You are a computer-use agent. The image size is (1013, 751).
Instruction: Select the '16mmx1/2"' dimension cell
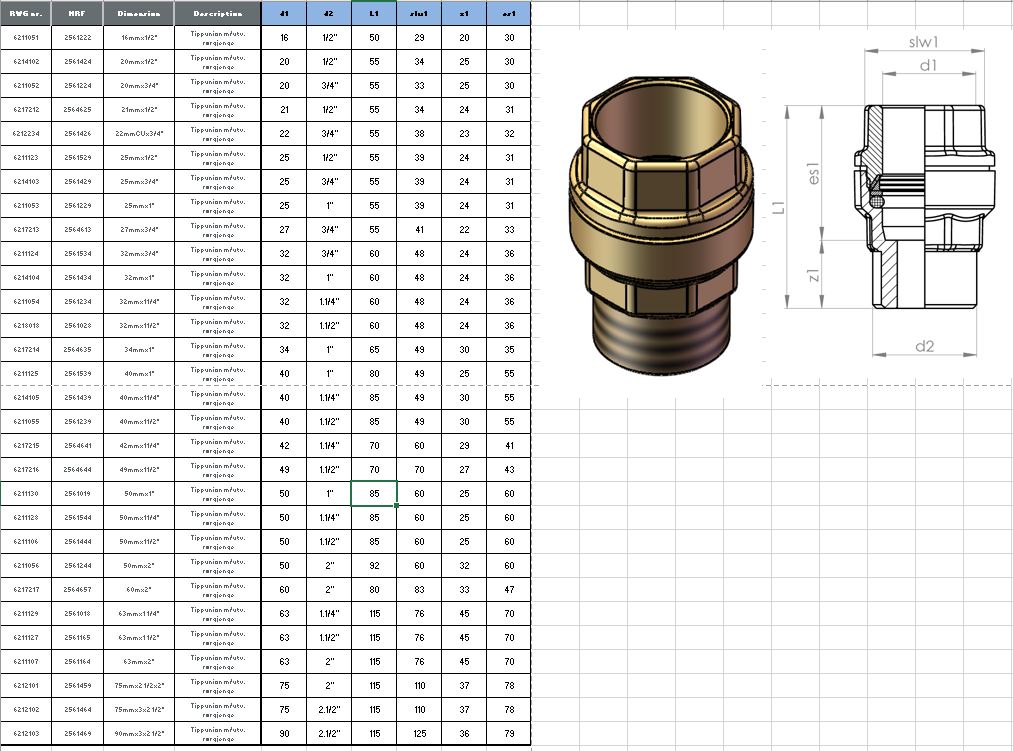[138, 37]
